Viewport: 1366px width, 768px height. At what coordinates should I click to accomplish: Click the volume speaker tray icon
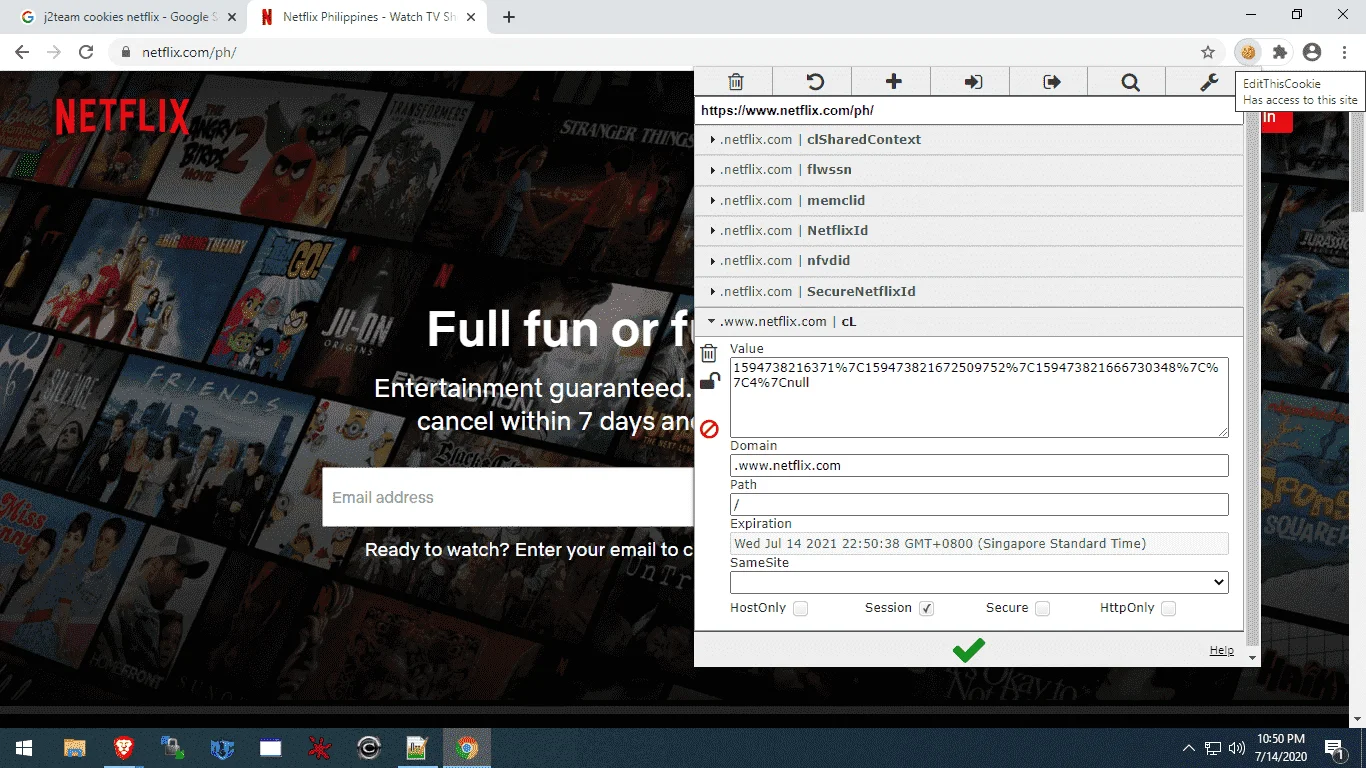[x=1236, y=748]
